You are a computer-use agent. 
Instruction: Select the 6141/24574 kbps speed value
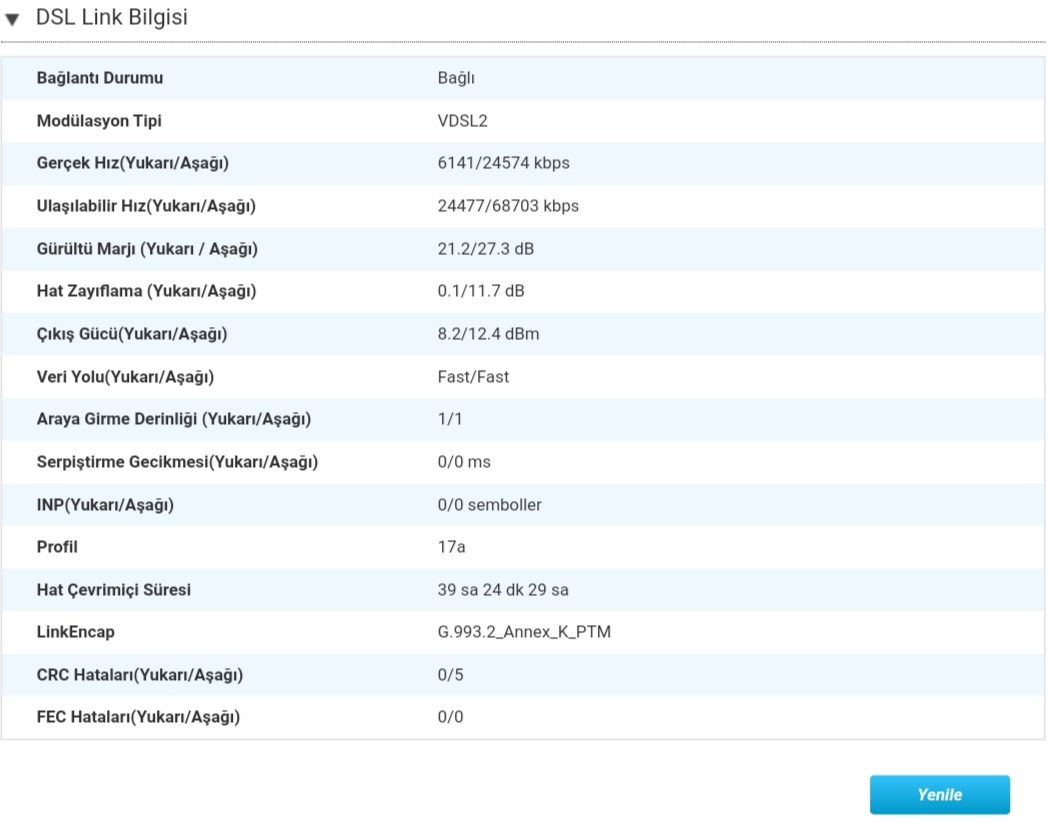pos(503,163)
